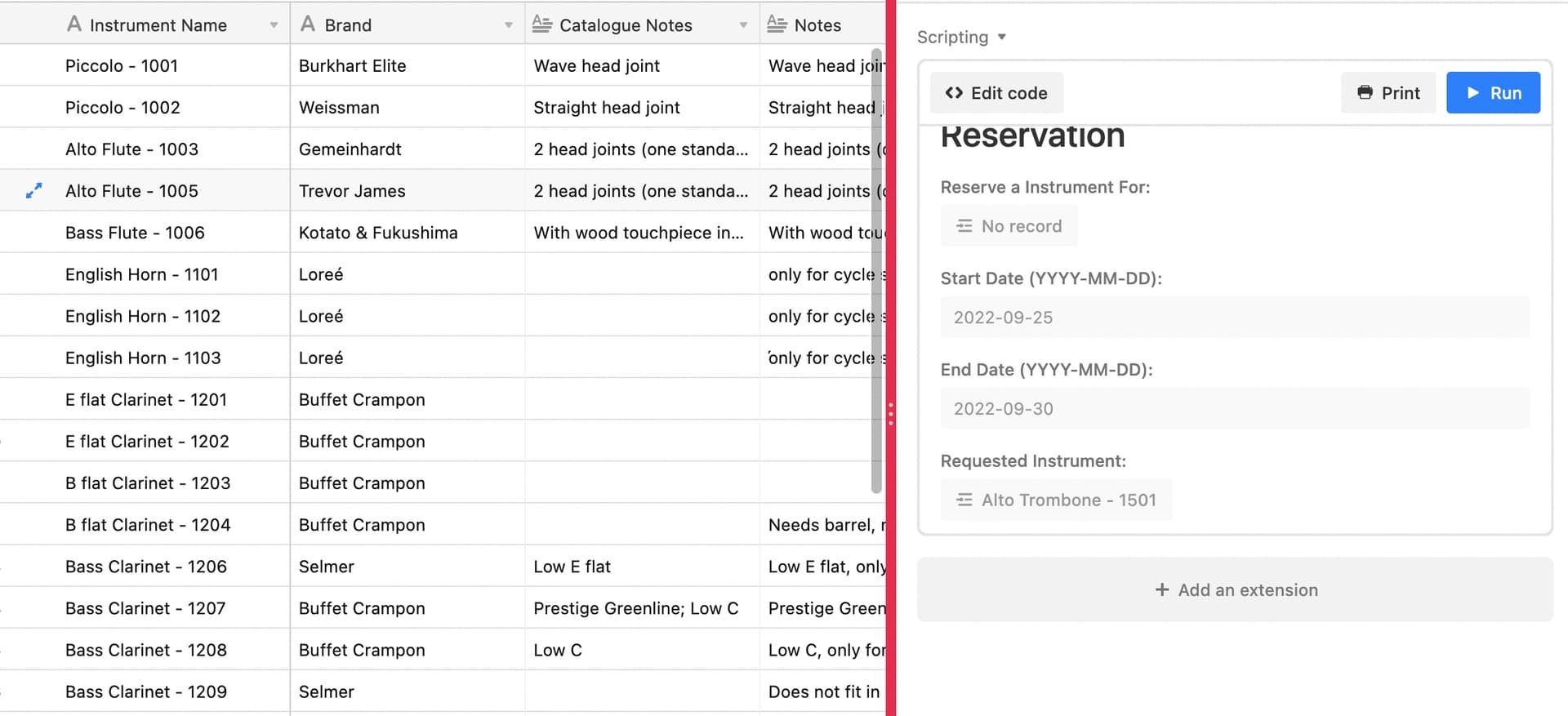The image size is (1568, 716).
Task: Click the plus icon for adding extension
Action: click(x=1161, y=589)
